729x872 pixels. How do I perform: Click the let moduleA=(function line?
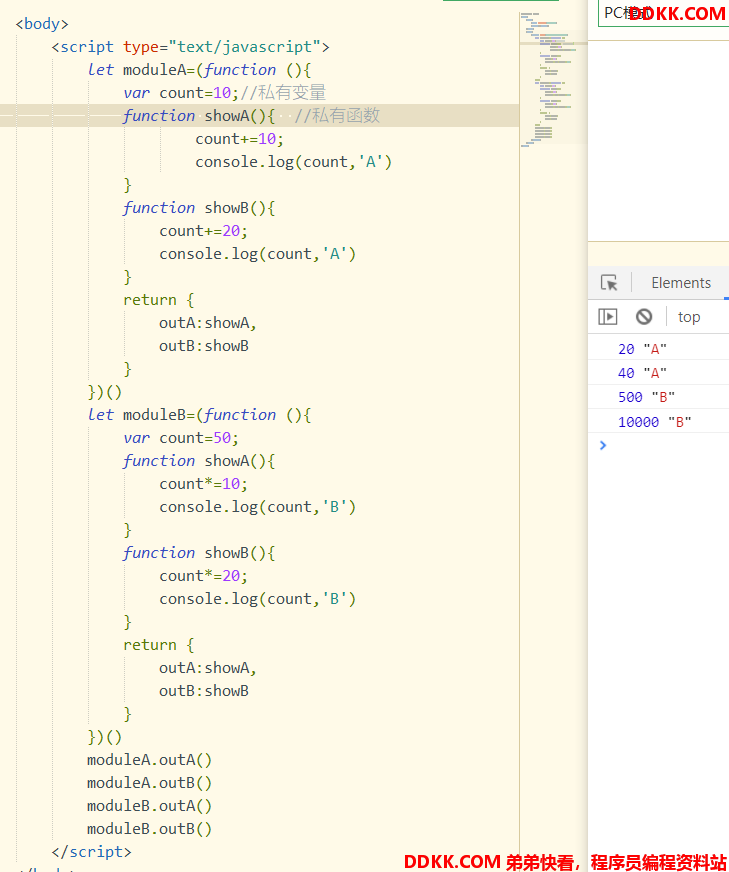pyautogui.click(x=199, y=70)
